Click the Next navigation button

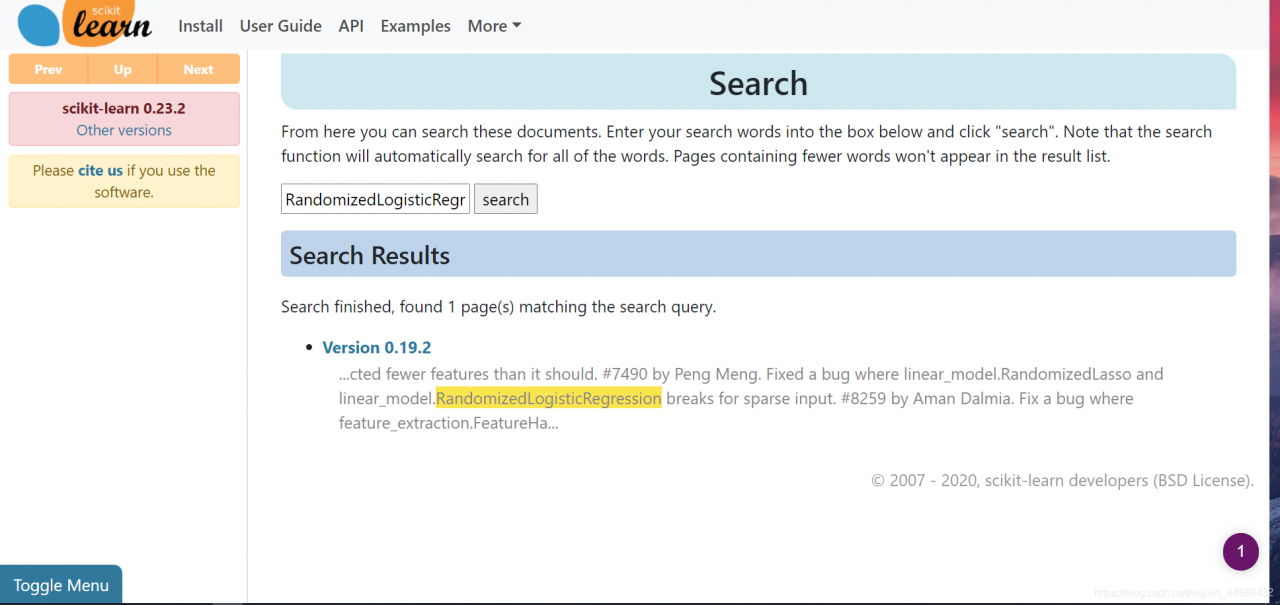199,69
